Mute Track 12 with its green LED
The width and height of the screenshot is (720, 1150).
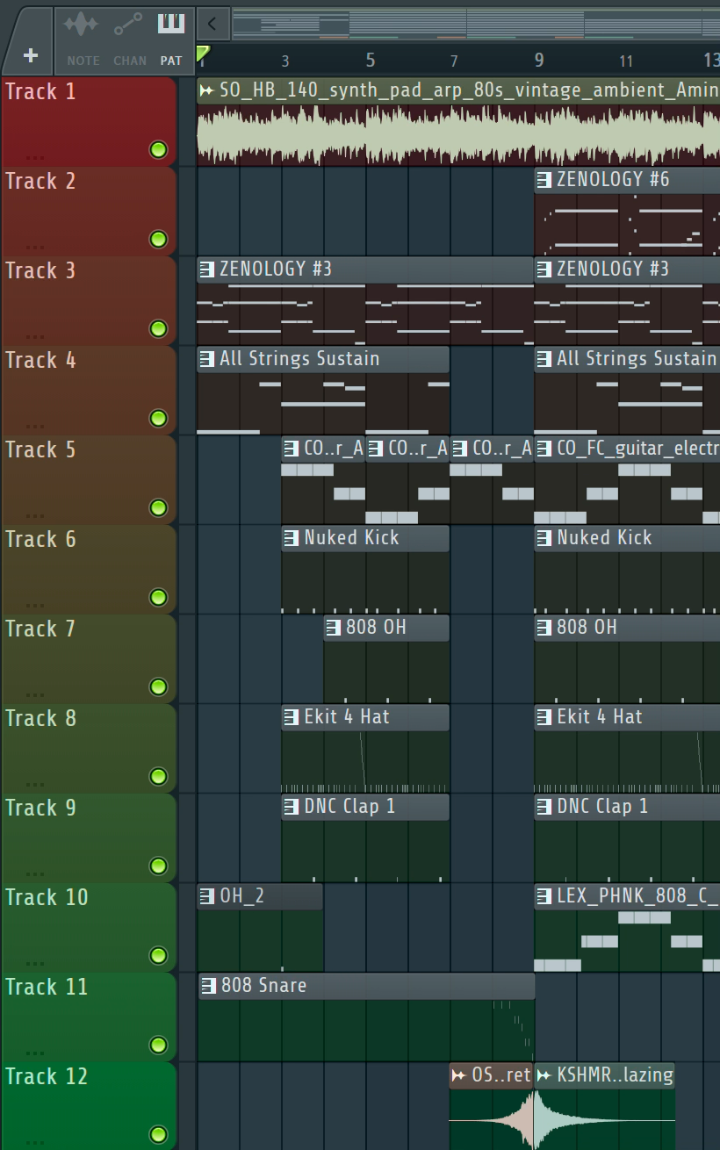click(158, 1134)
